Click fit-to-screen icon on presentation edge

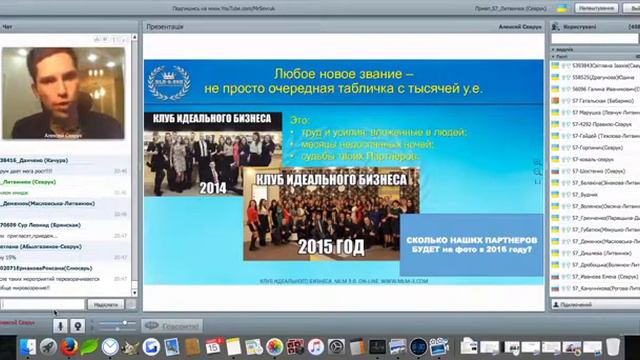538,182
